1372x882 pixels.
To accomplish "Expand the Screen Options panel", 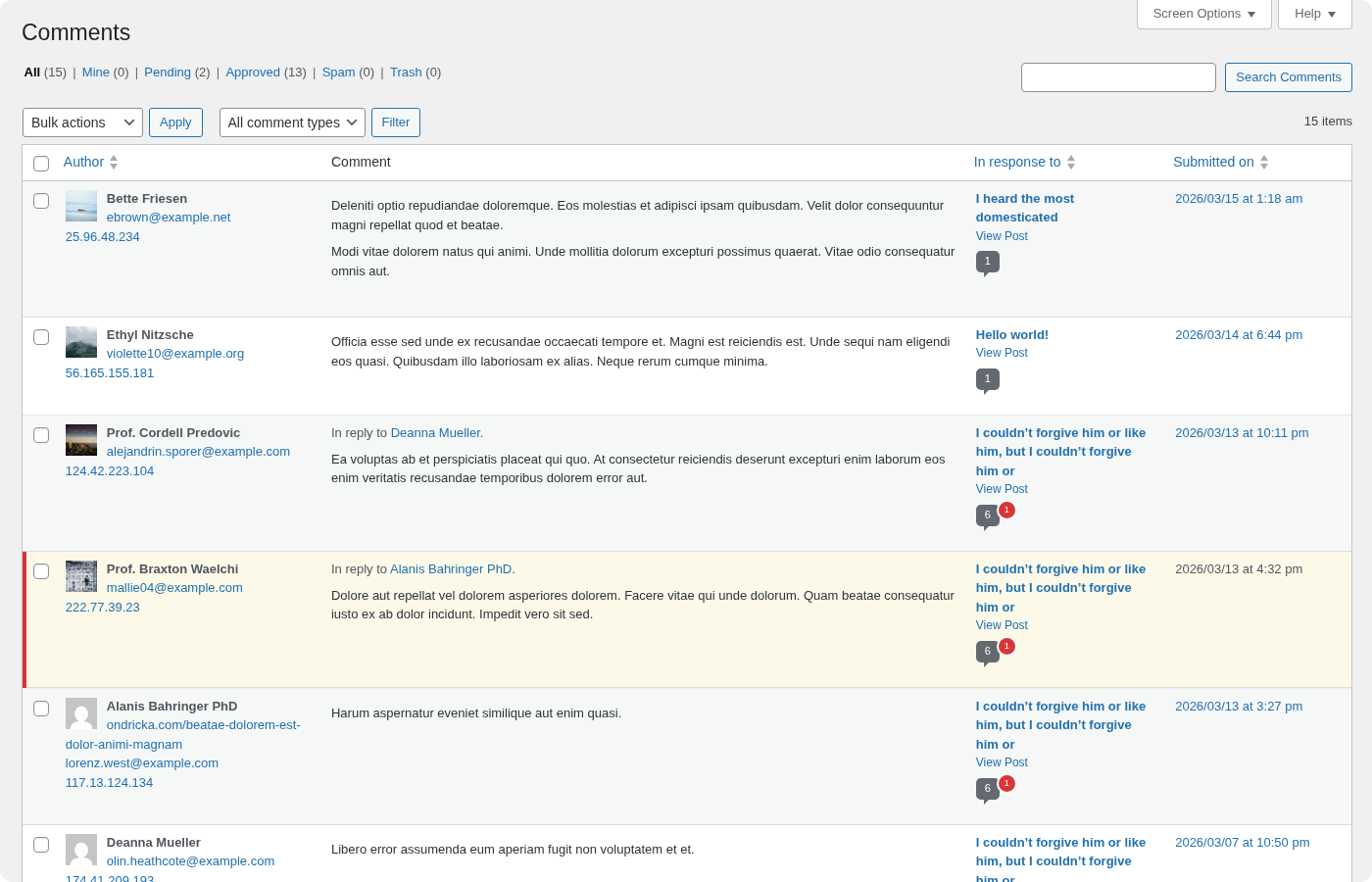I will [x=1203, y=14].
